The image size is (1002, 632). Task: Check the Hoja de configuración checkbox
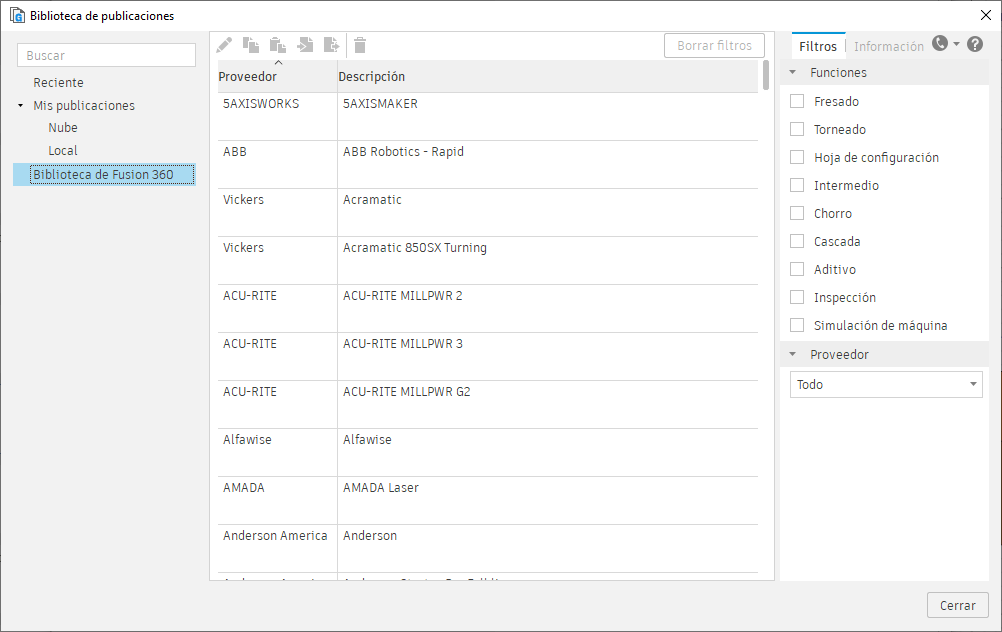797,157
